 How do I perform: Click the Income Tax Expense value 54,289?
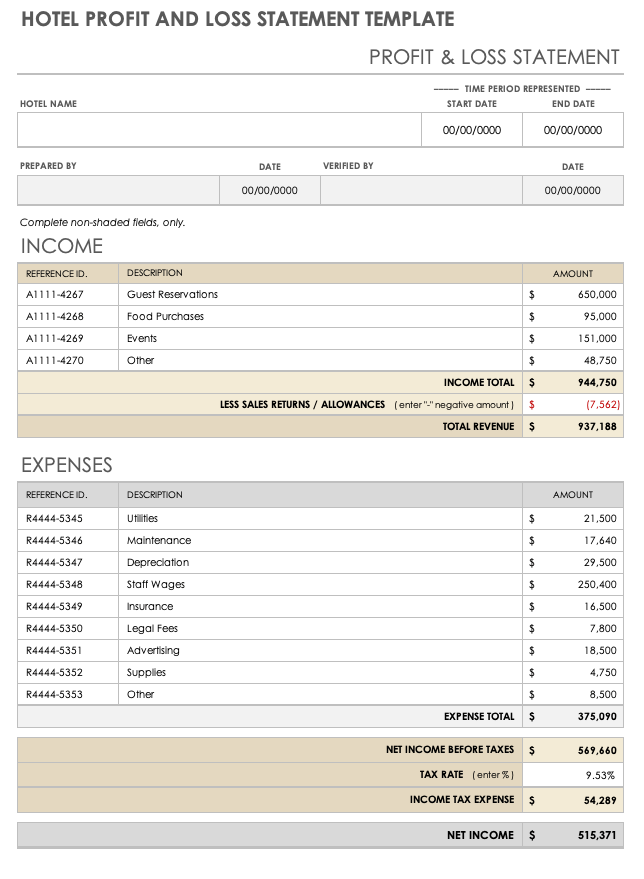click(x=599, y=800)
